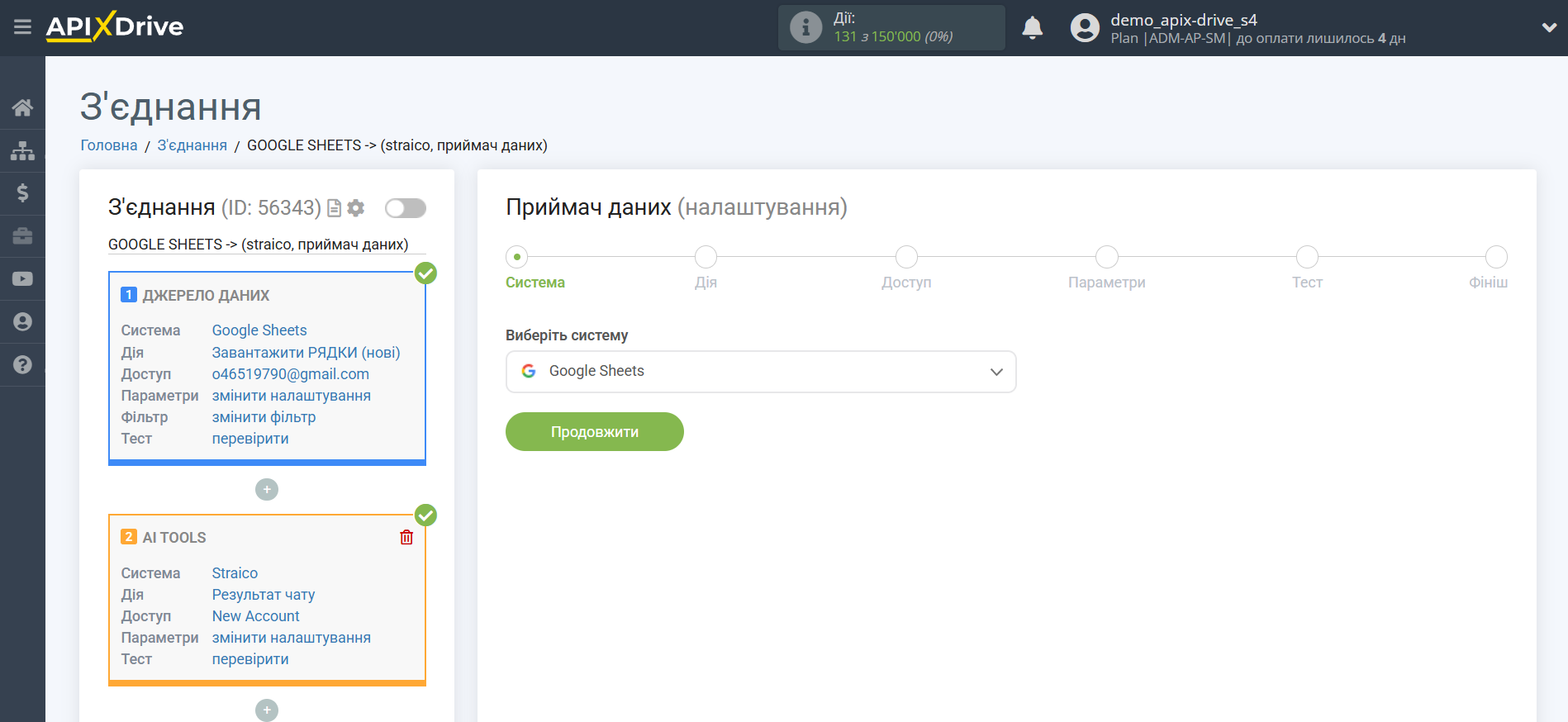Open the YouTube video icon in sidebar

tap(22, 279)
